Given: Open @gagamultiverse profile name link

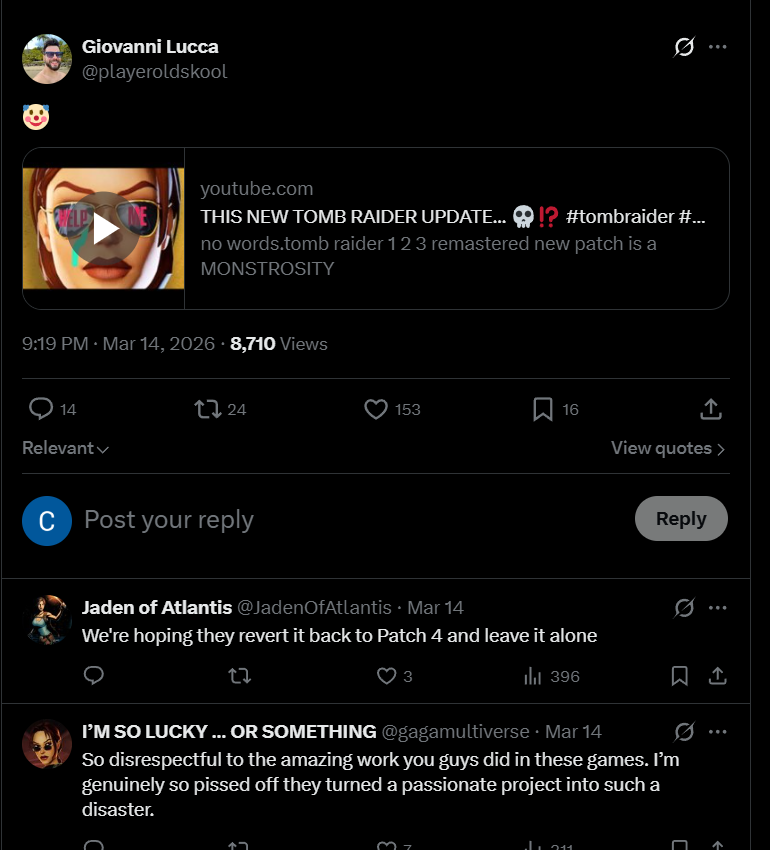Looking at the screenshot, I should [x=229, y=732].
